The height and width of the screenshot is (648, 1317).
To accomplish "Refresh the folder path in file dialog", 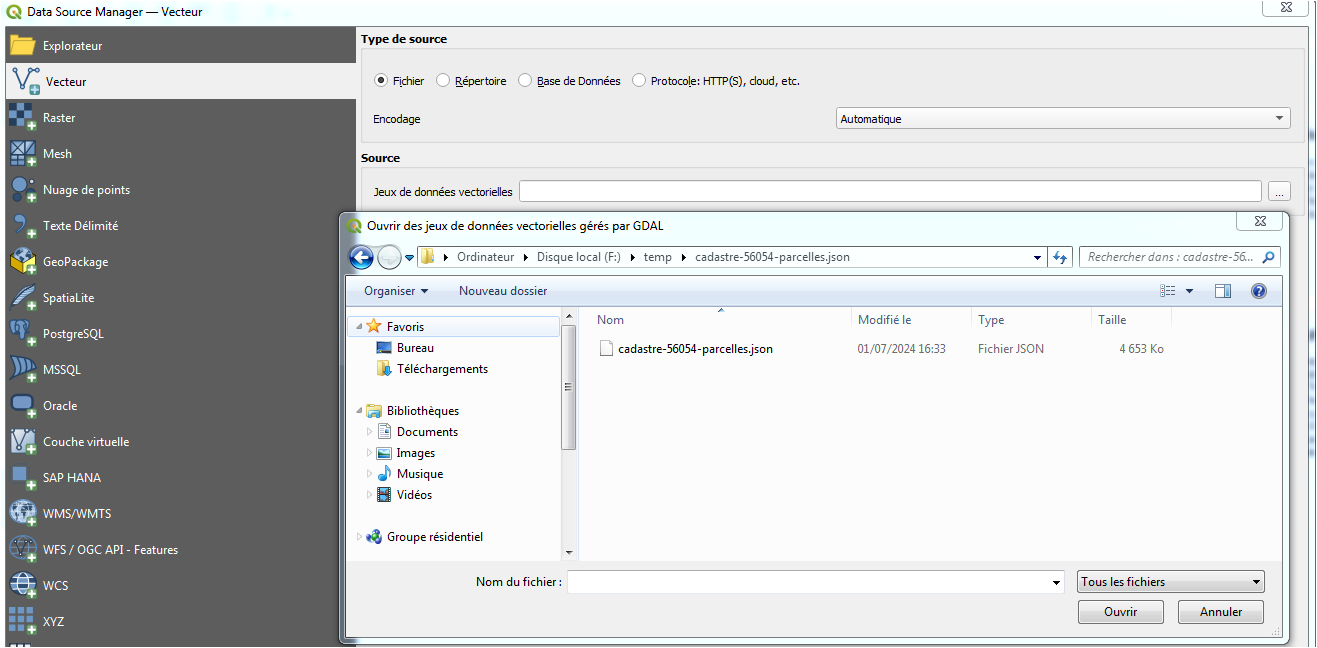I will 1061,257.
